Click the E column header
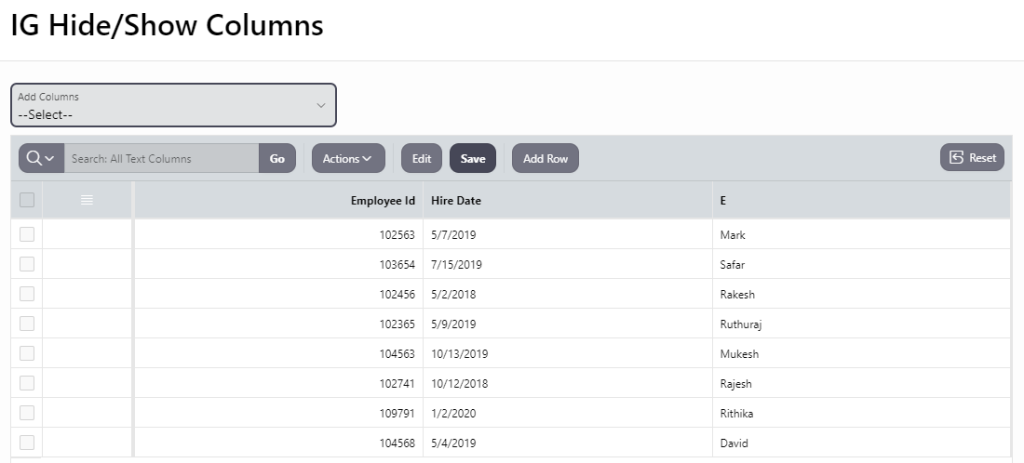Viewport: 1024px width, 463px height. tap(723, 200)
